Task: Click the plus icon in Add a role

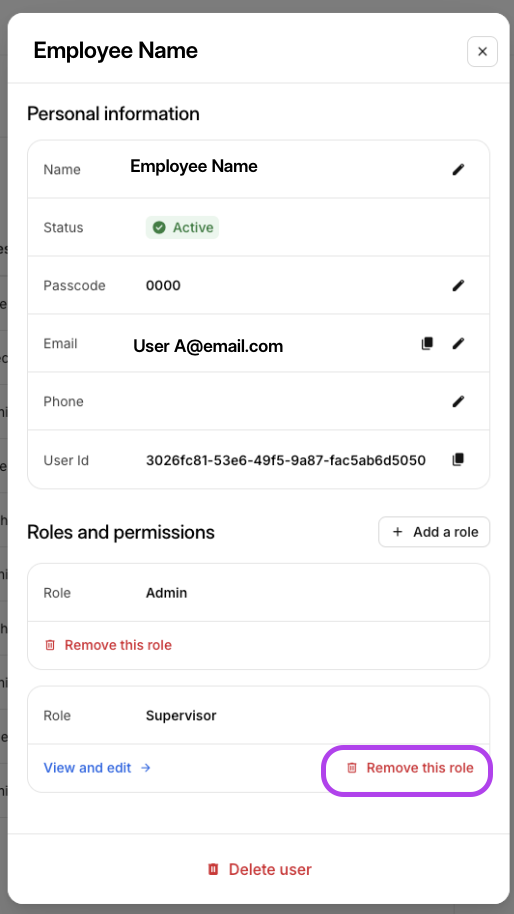Action: 397,532
